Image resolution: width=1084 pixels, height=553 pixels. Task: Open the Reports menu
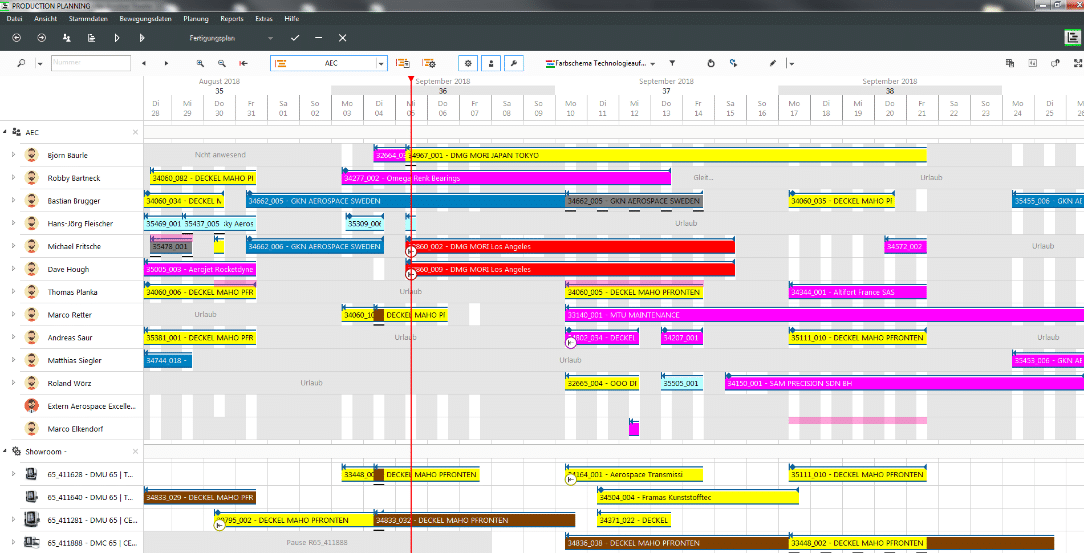[232, 19]
